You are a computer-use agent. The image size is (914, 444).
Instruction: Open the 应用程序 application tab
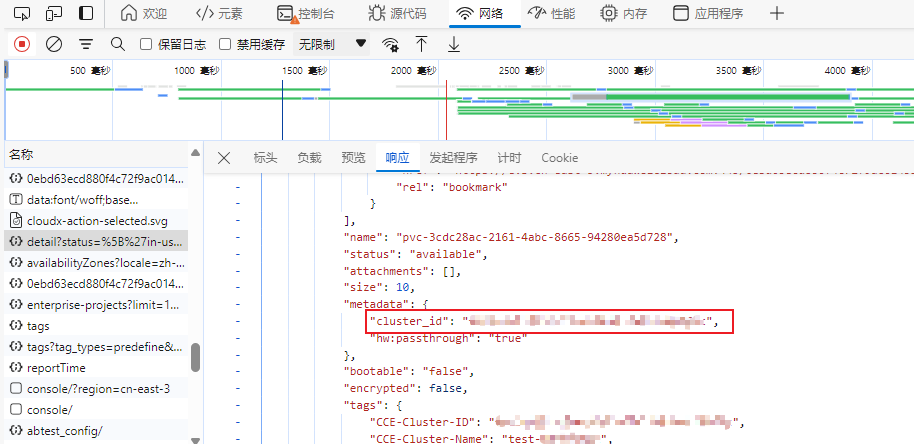click(x=708, y=13)
